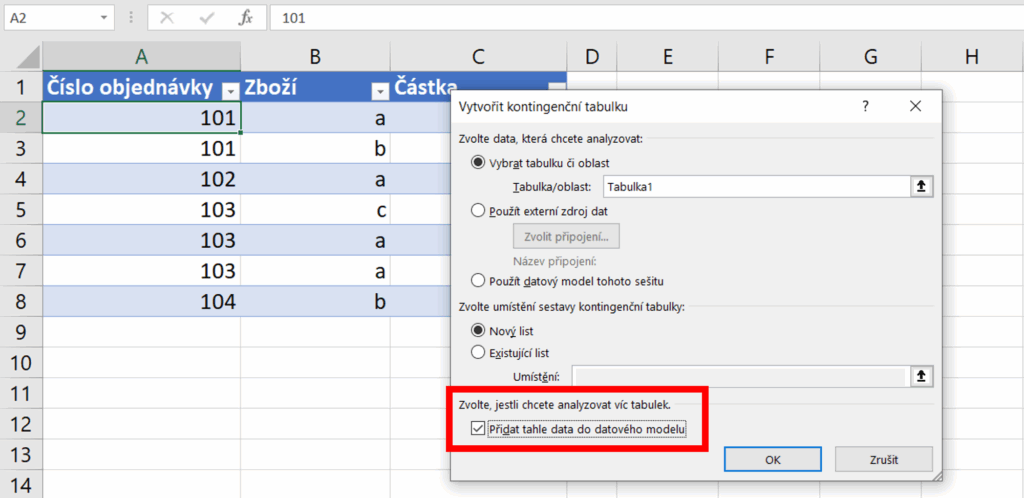1024x498 pixels.
Task: Select column E header
Action: tap(666, 58)
